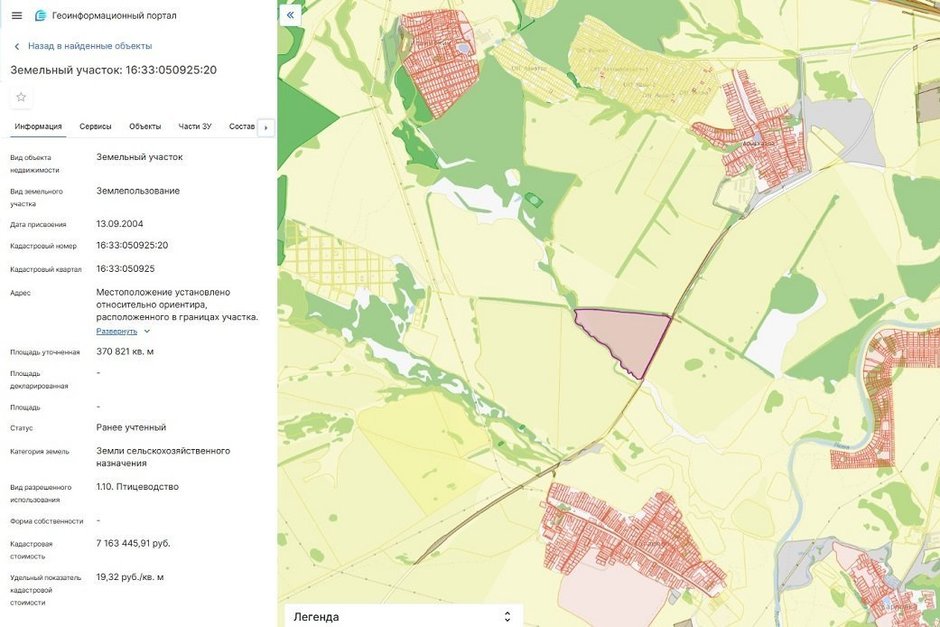The height and width of the screenshot is (627, 940).
Task: Open the Сервисы tab
Action: tap(95, 127)
